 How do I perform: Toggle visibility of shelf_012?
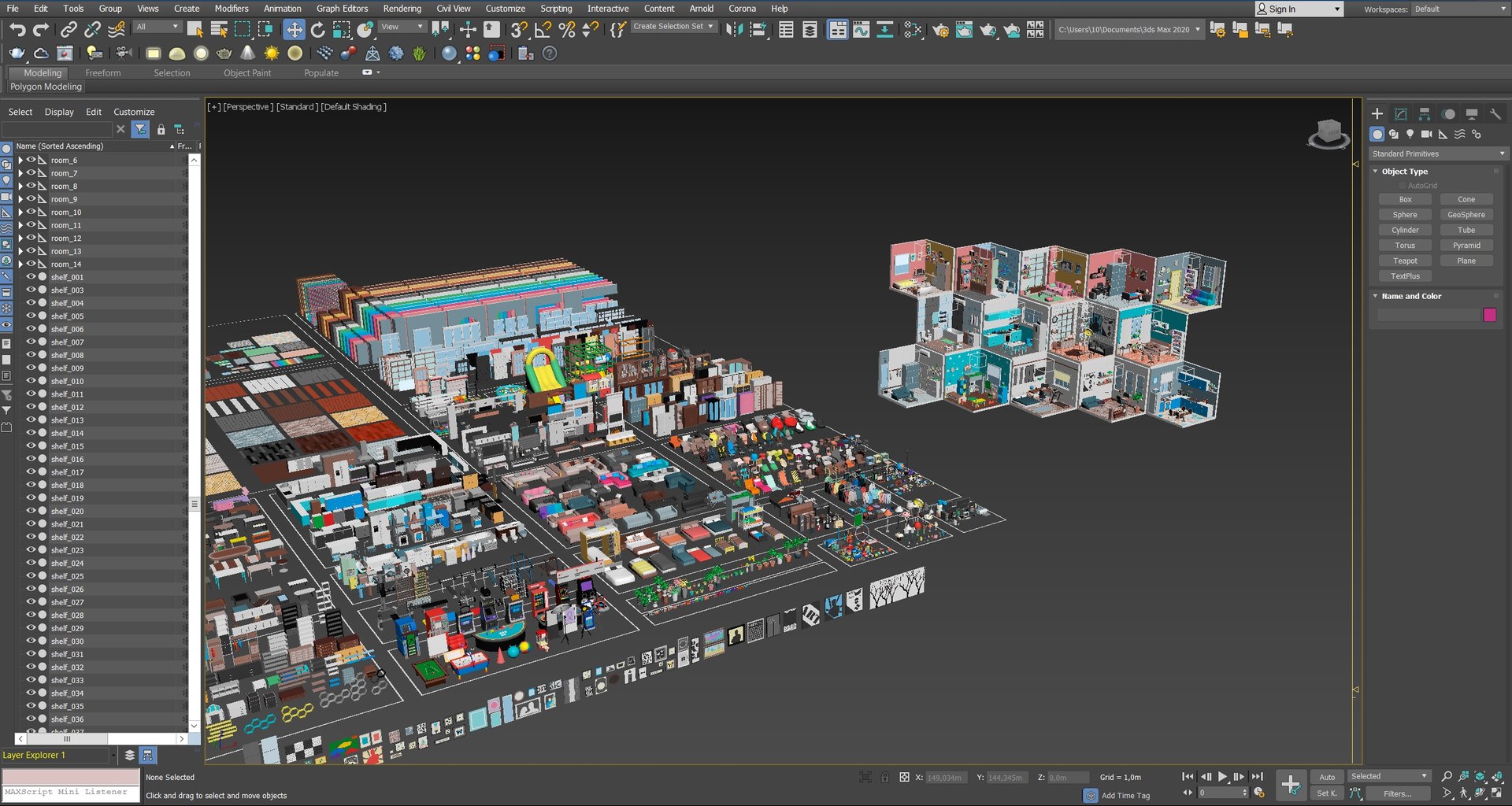pyautogui.click(x=31, y=407)
